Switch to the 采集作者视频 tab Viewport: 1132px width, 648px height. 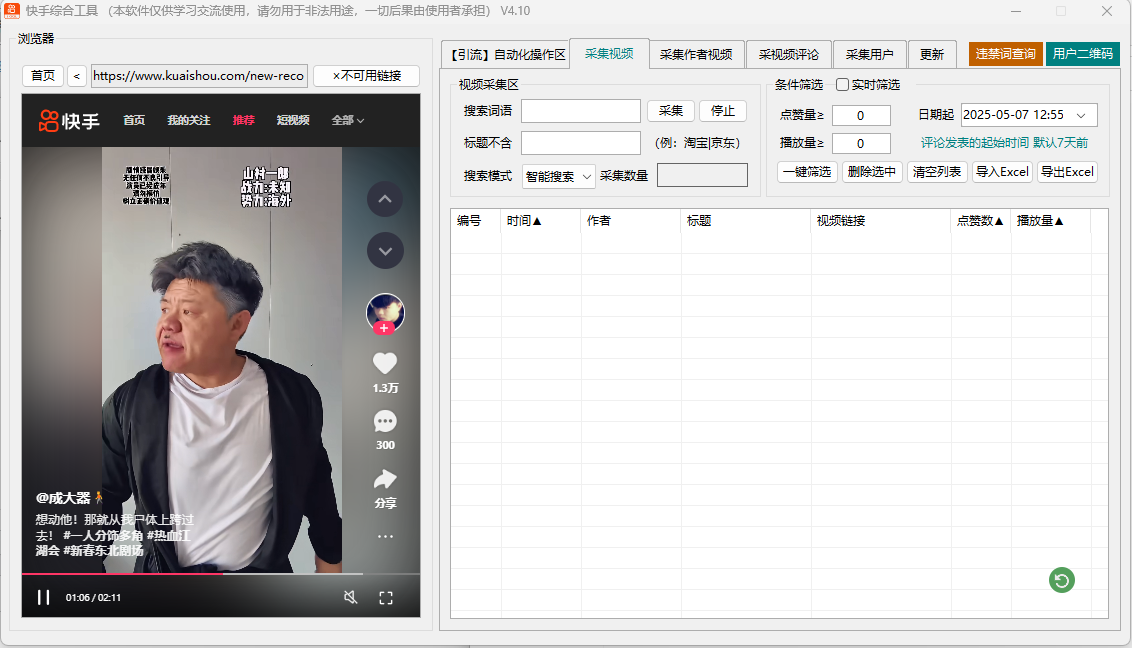[696, 55]
